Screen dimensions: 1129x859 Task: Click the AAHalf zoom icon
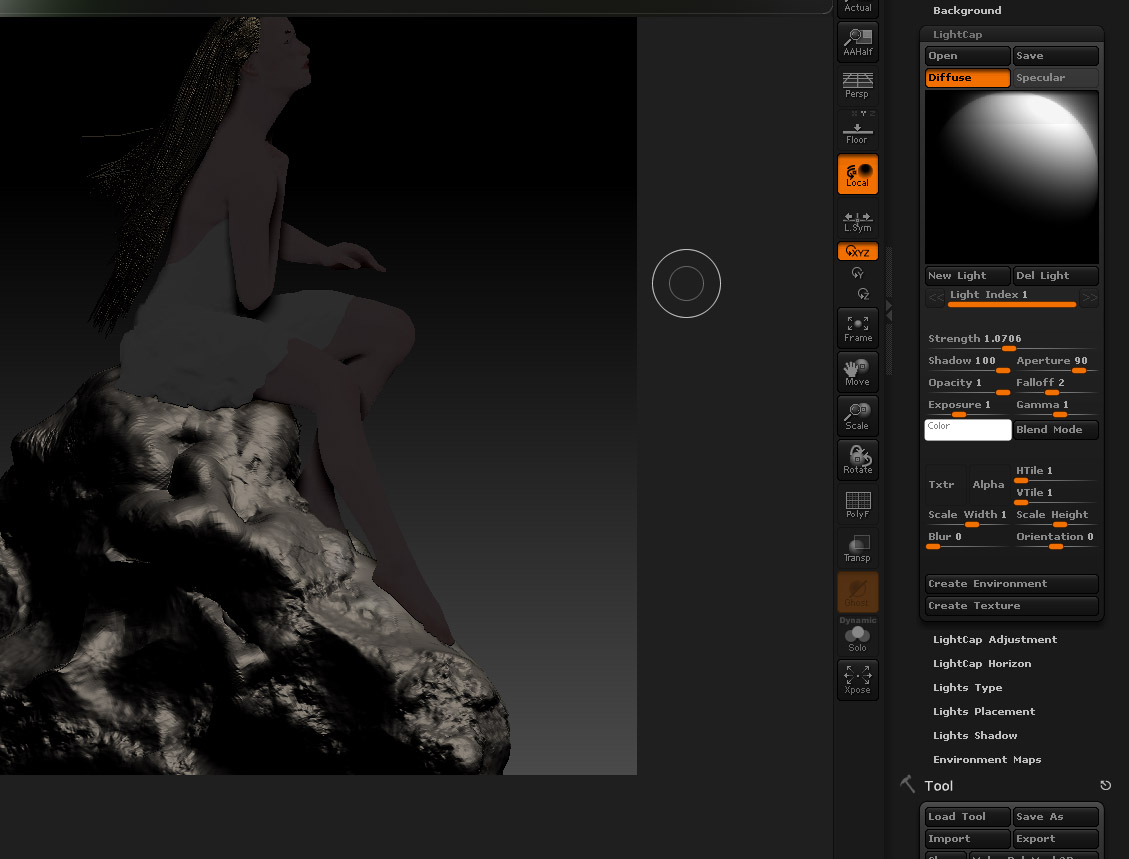pyautogui.click(x=858, y=42)
